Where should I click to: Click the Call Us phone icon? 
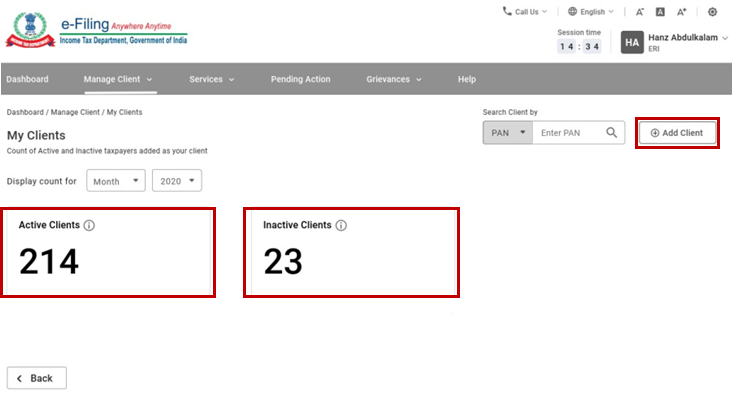507,11
